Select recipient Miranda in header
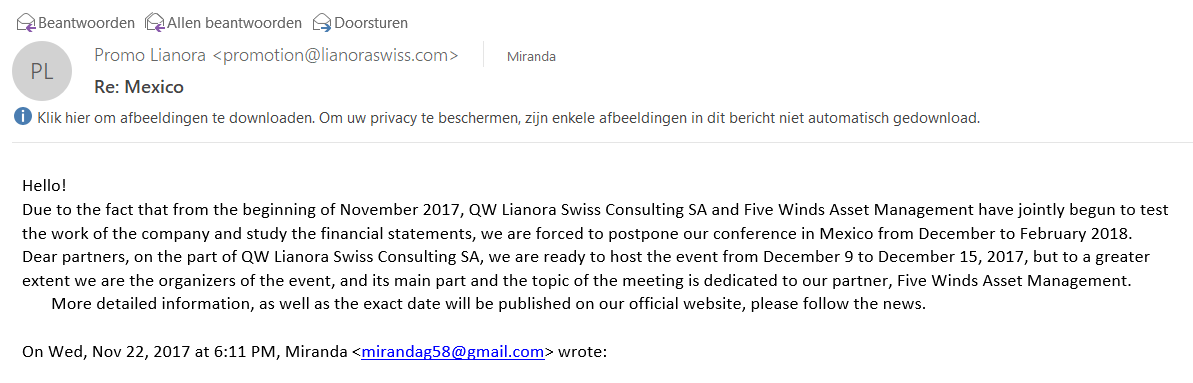Viewport: 1193px width, 383px height. [531, 56]
